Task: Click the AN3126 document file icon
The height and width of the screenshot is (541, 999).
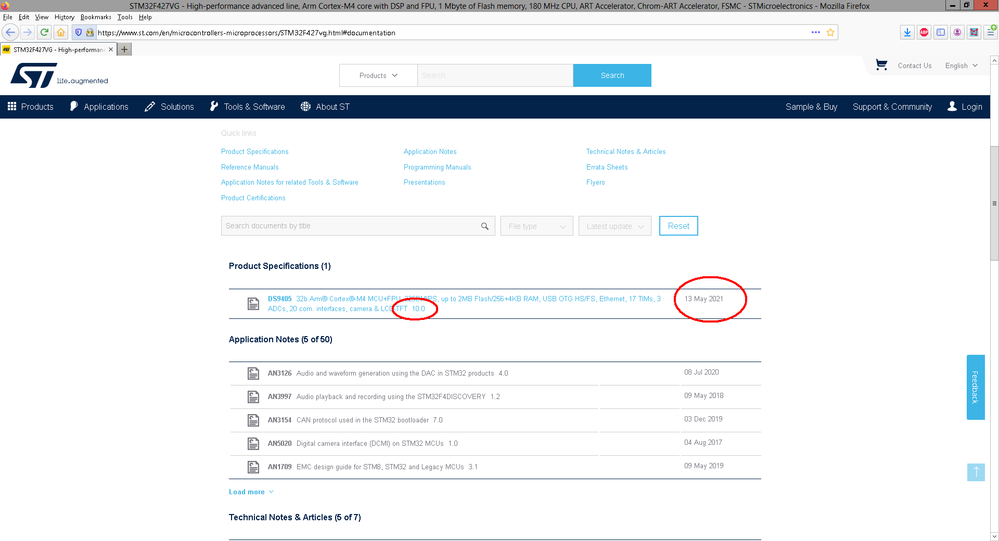Action: 253,373
